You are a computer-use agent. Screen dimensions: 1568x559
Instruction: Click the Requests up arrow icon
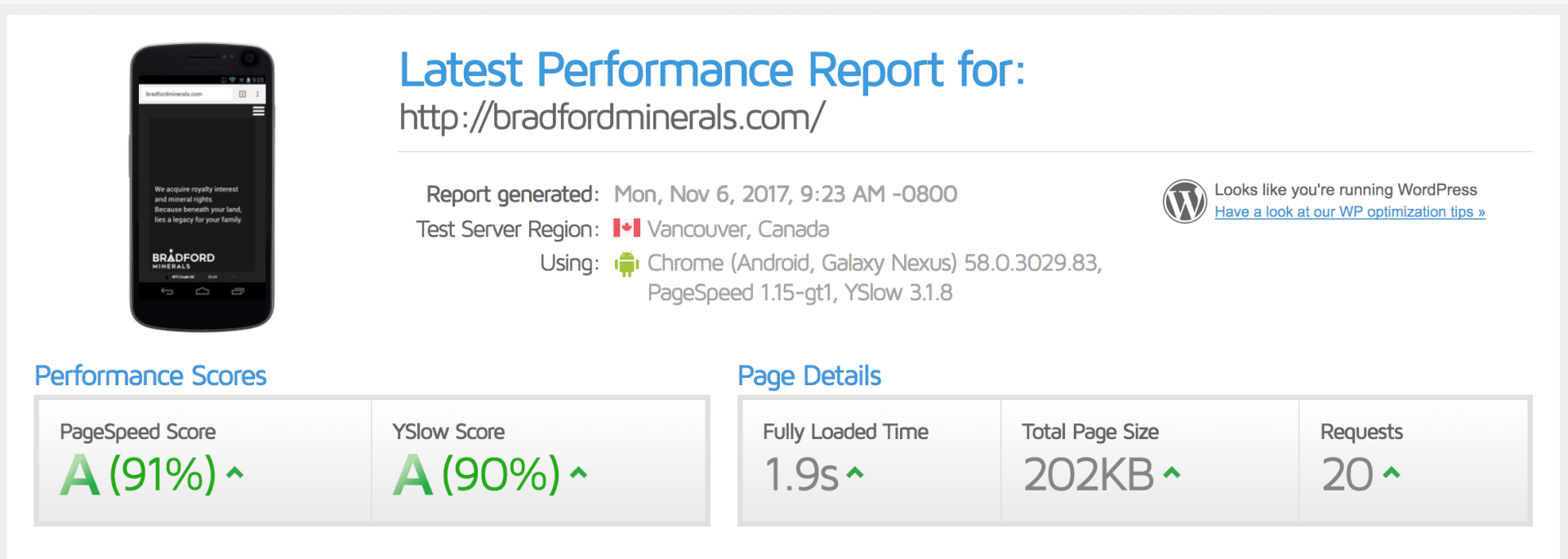1392,472
